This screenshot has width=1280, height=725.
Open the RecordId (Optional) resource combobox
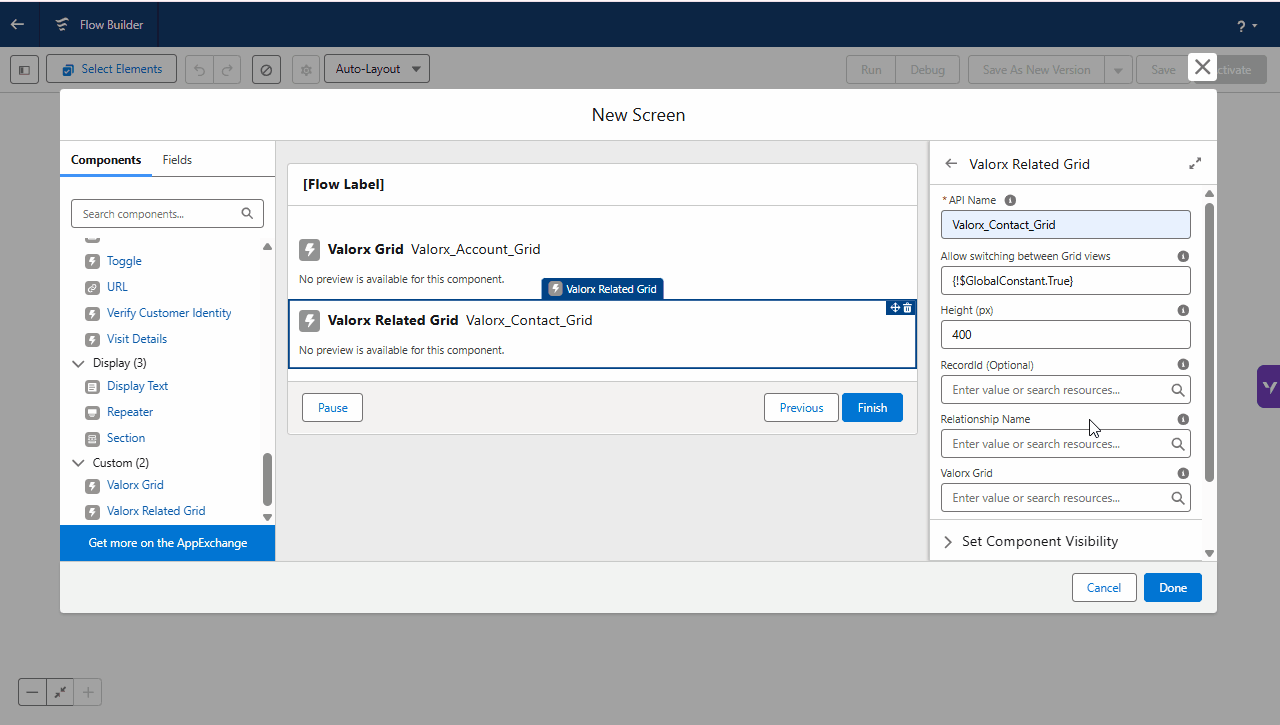point(1066,390)
